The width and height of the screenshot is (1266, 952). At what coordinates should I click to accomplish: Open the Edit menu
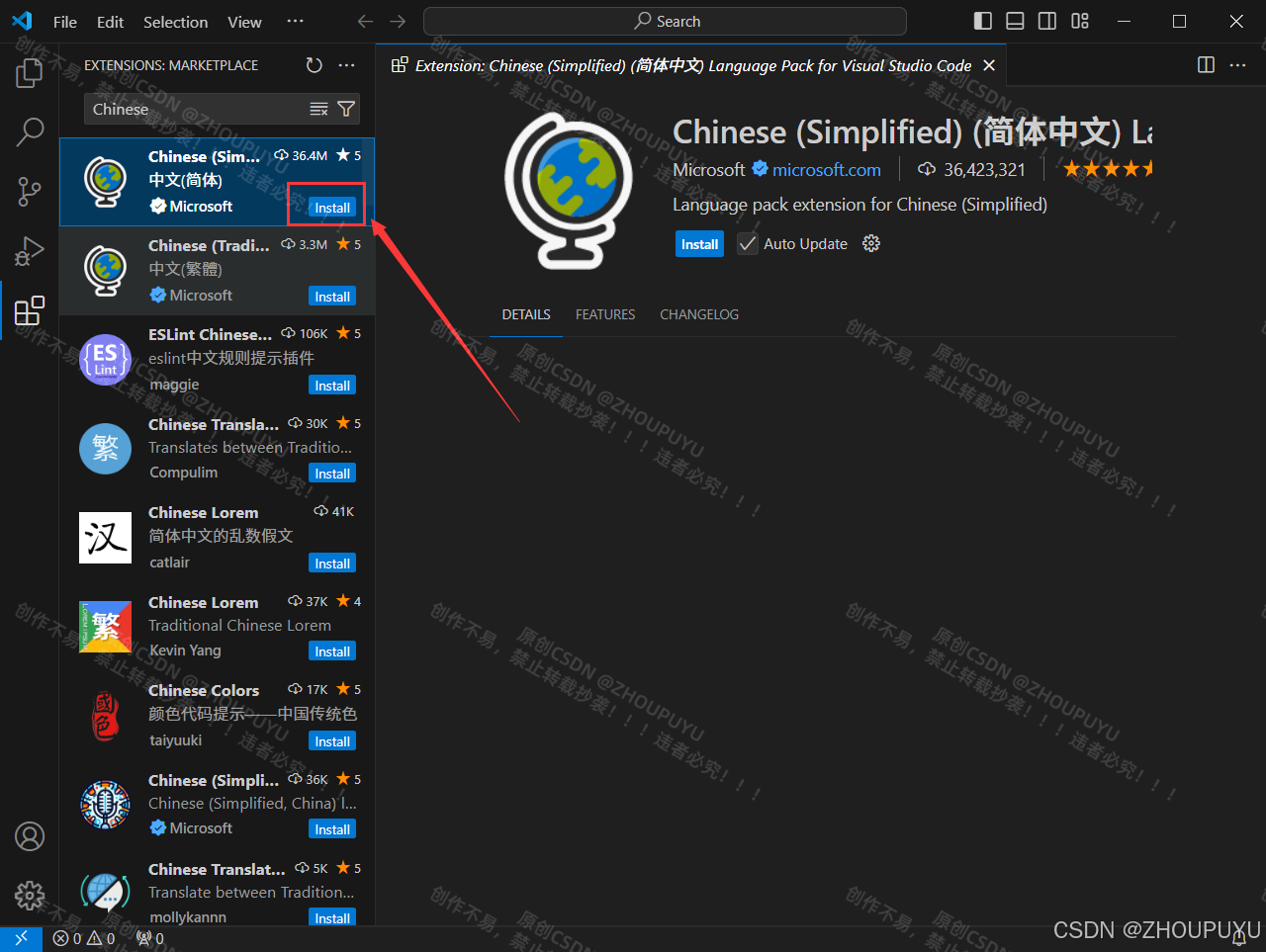[110, 22]
